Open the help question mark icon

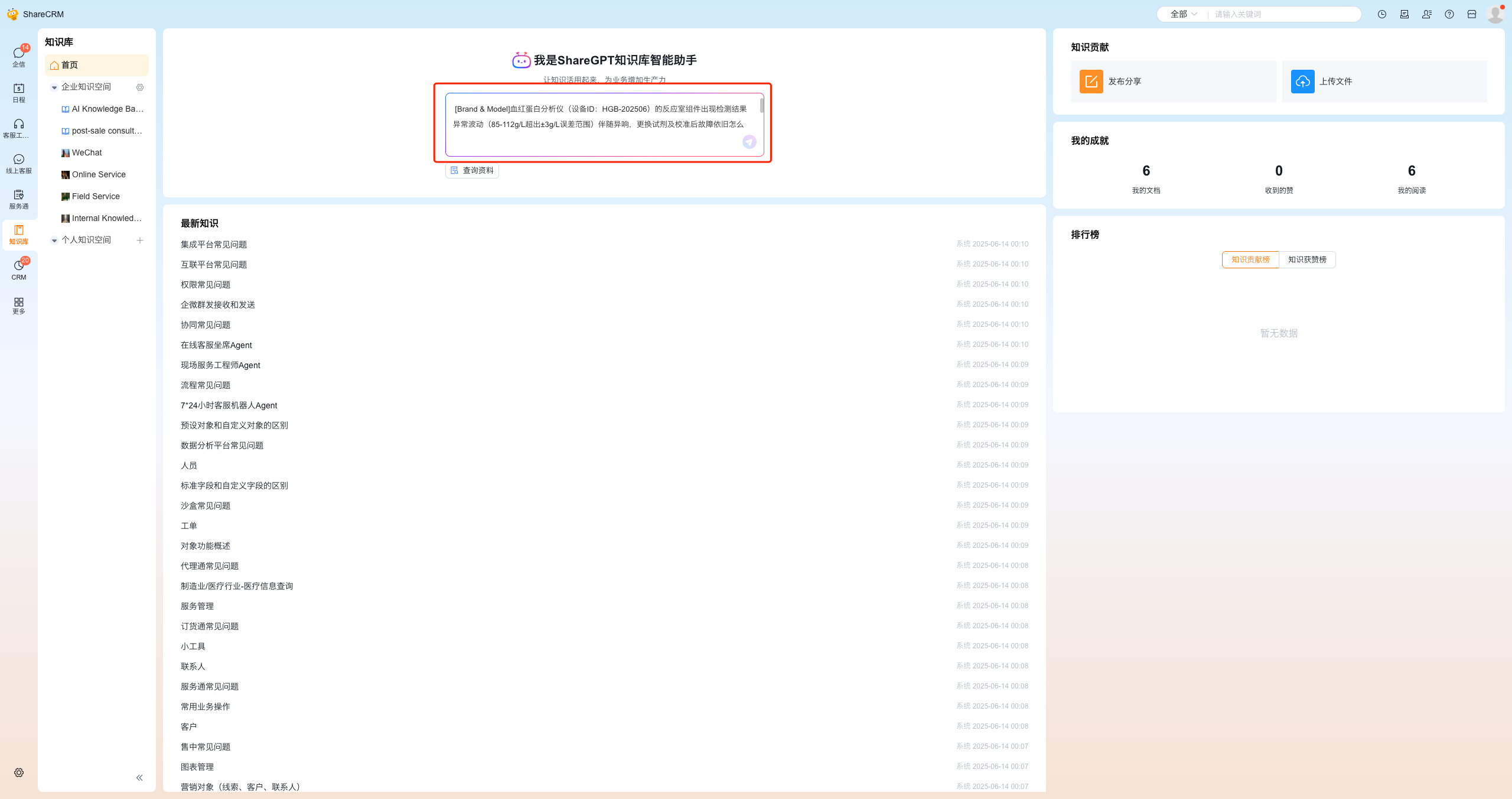(1449, 14)
